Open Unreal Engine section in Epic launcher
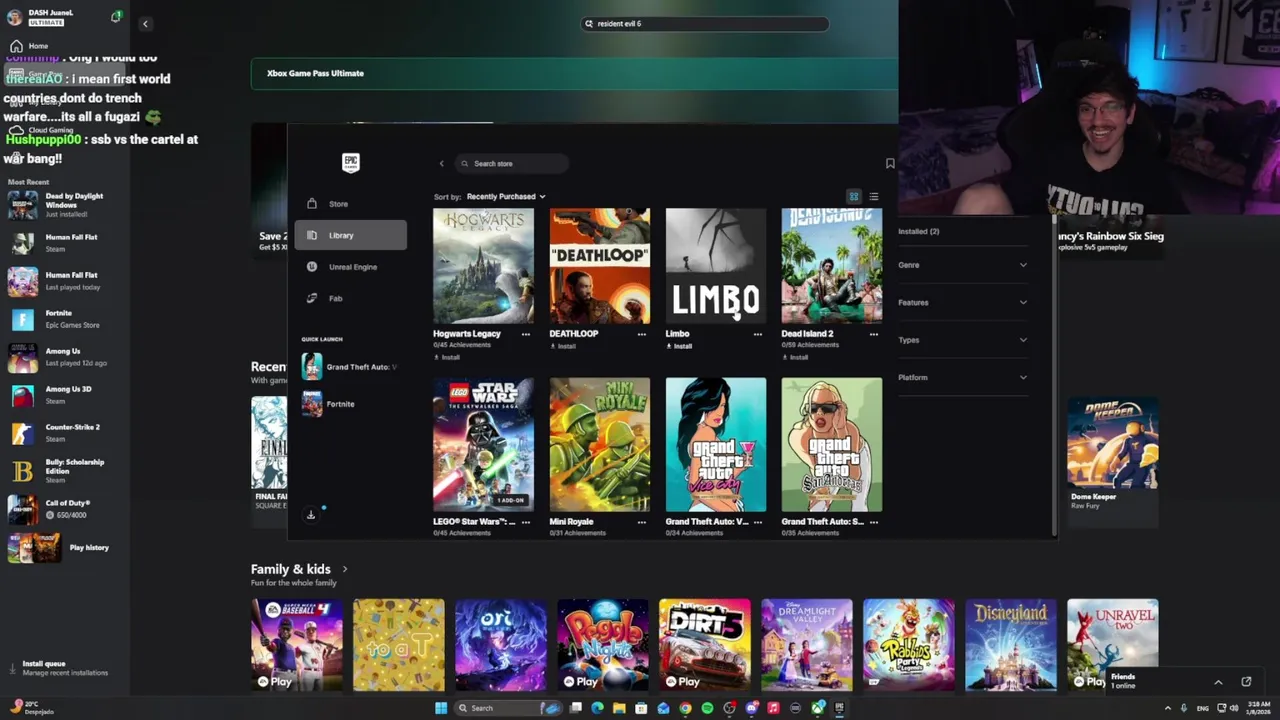Image resolution: width=1280 pixels, height=720 pixels. 350,267
